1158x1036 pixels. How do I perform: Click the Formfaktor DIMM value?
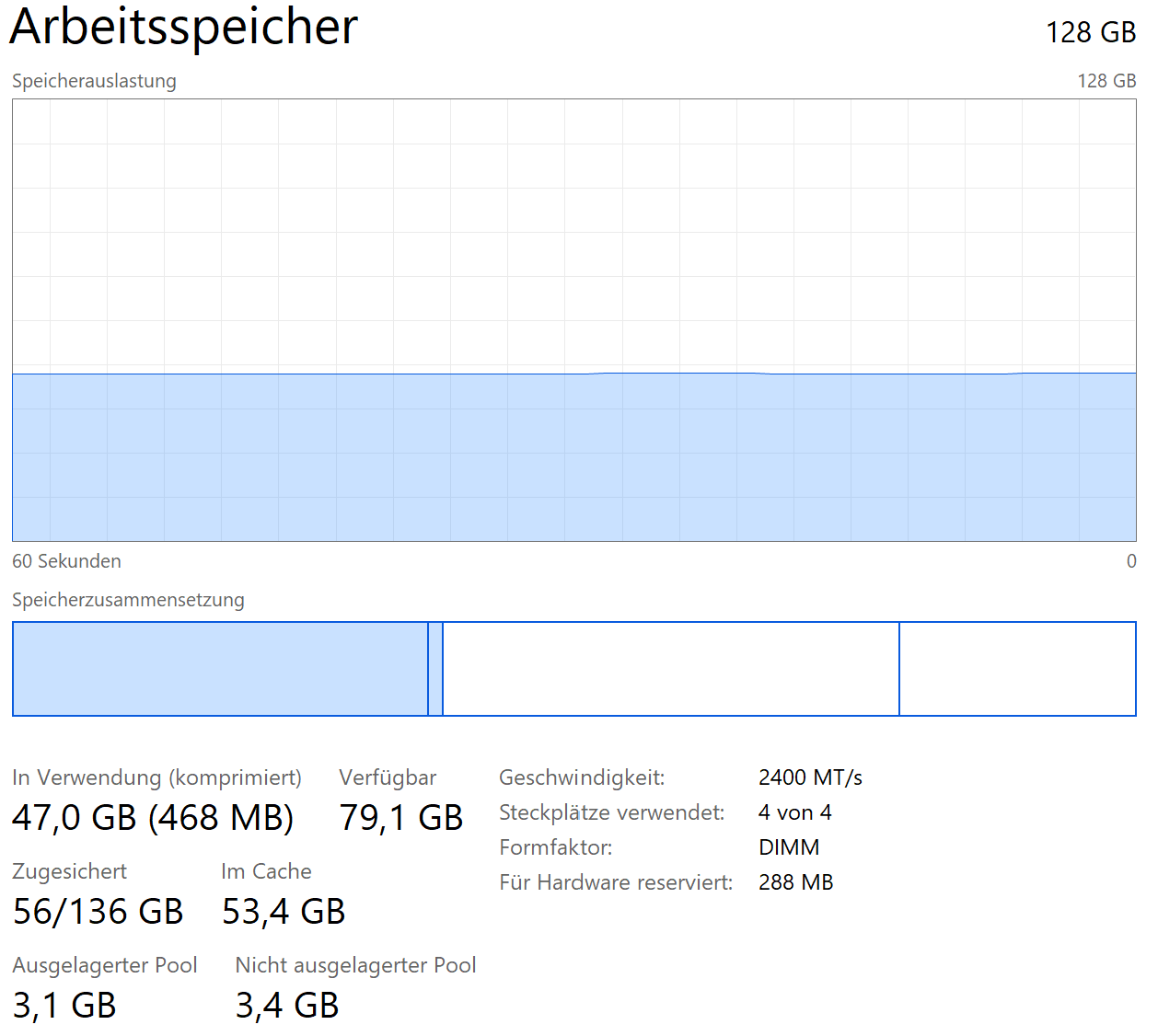pos(789,847)
